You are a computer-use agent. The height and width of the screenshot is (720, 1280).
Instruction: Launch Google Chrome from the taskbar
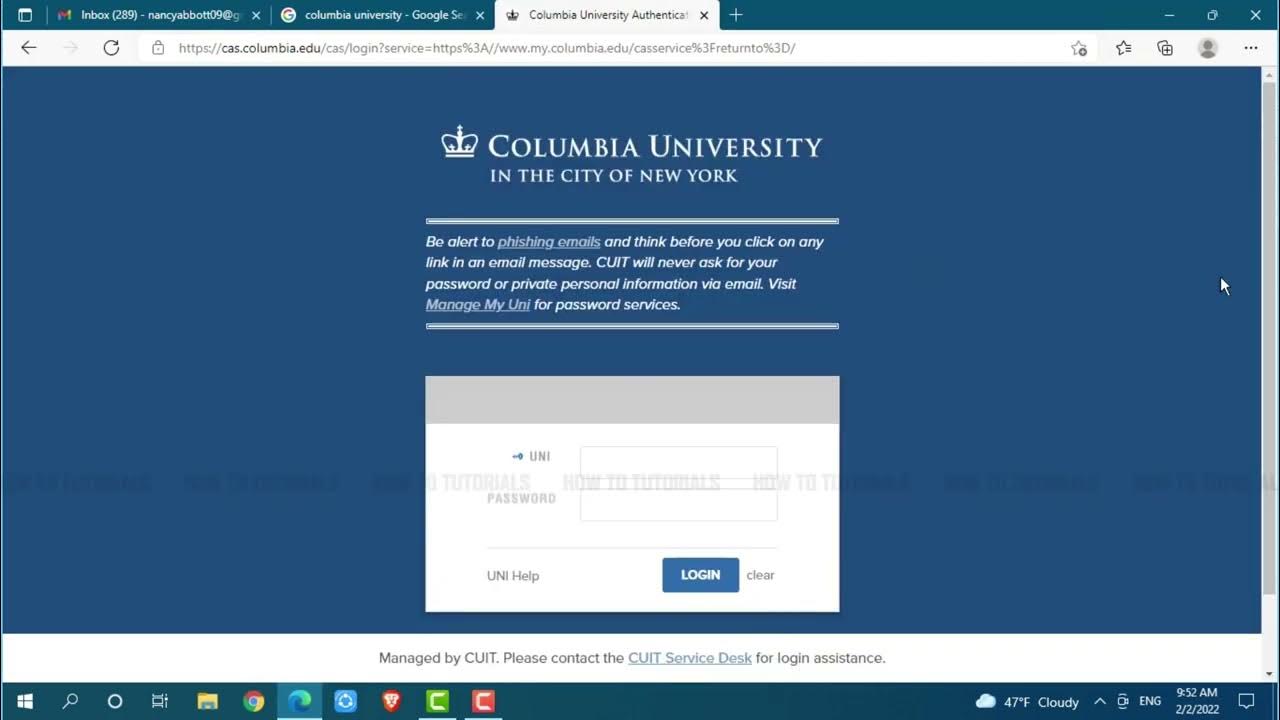pos(253,701)
